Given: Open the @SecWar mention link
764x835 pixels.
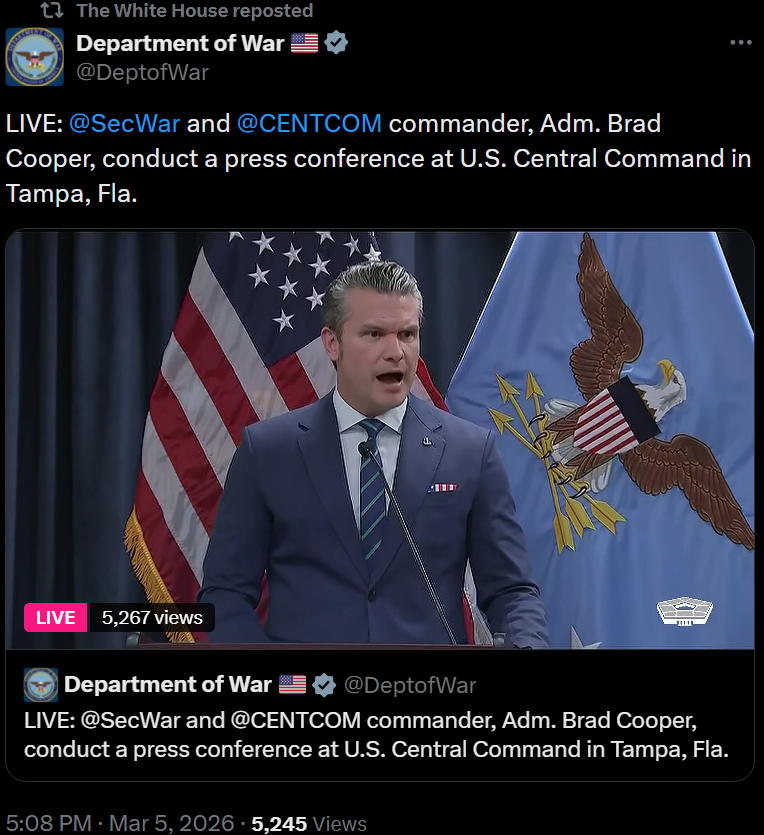Looking at the screenshot, I should pos(125,124).
